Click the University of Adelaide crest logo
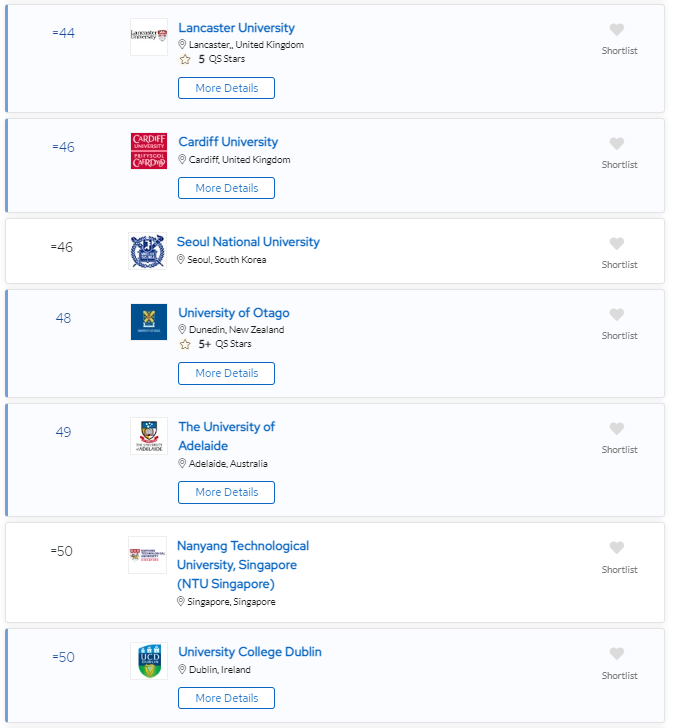Image resolution: width=673 pixels, height=728 pixels. (149, 436)
